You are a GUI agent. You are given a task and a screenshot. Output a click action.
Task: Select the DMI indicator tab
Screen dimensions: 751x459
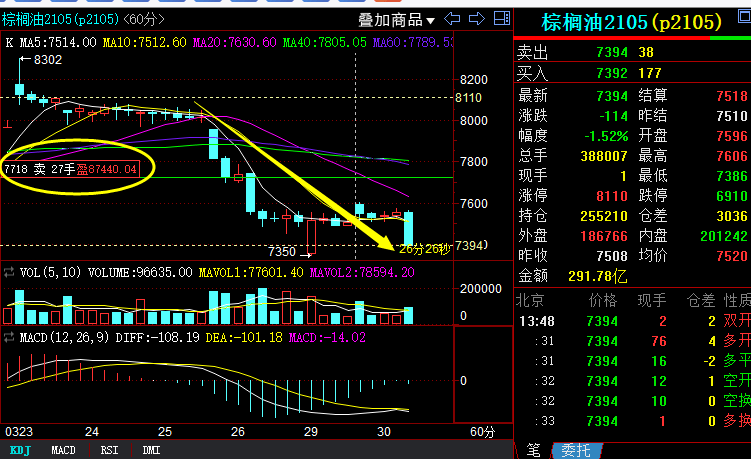(x=152, y=451)
